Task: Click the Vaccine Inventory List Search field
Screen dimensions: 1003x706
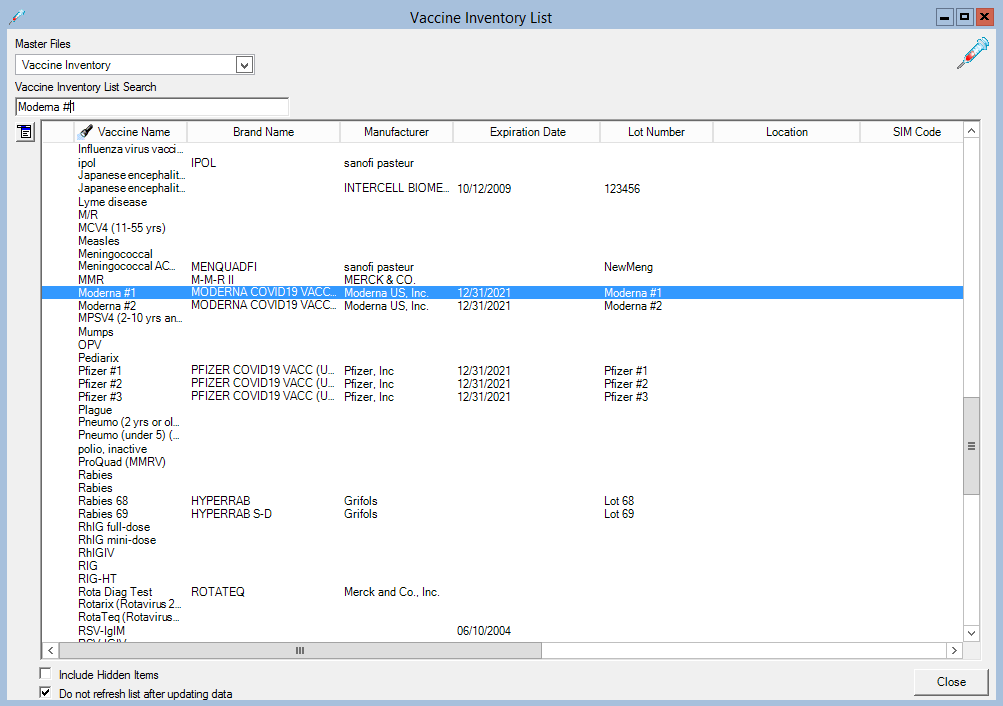Action: click(x=152, y=106)
